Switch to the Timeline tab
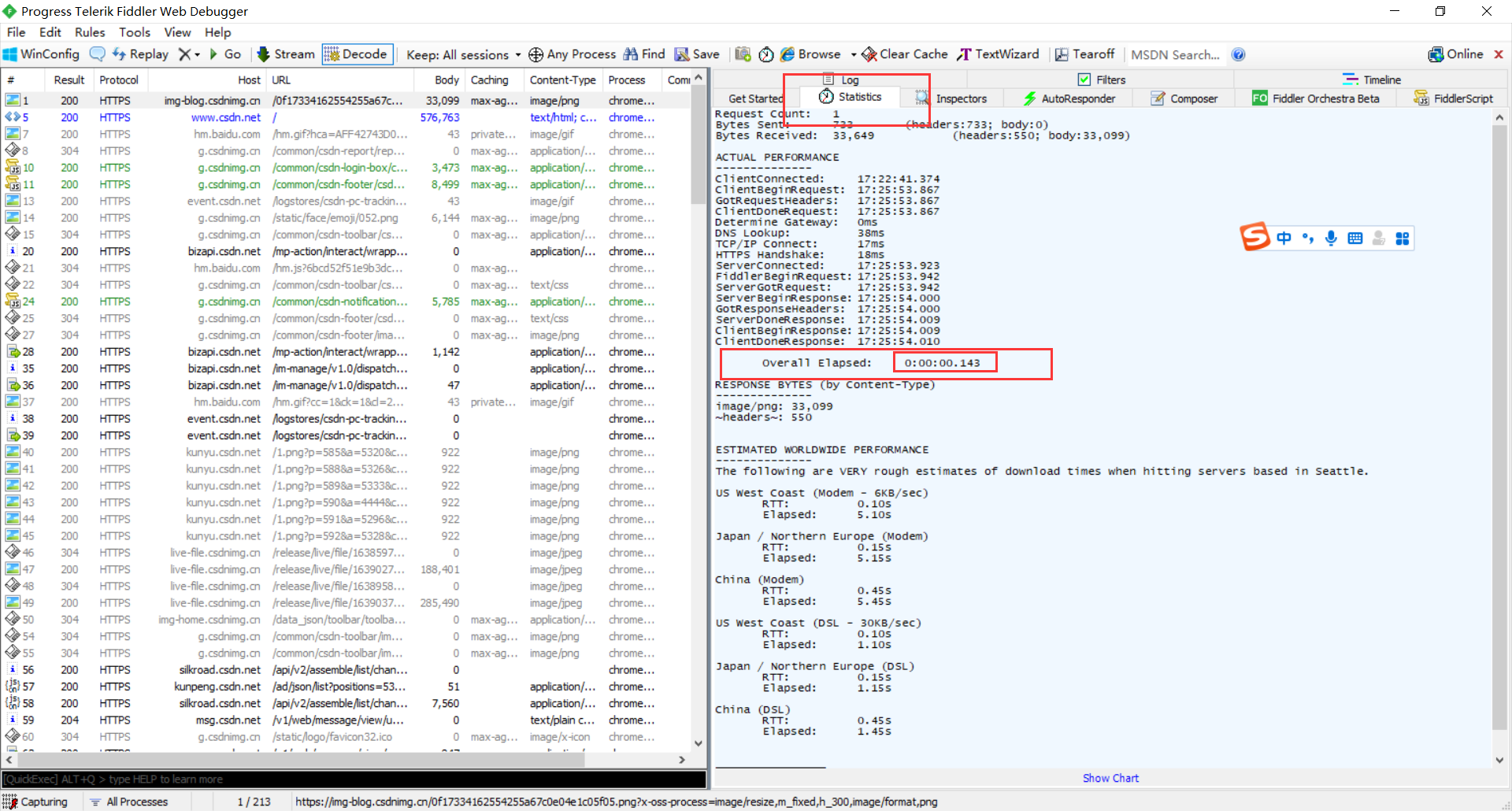1512x811 pixels. 1372,80
